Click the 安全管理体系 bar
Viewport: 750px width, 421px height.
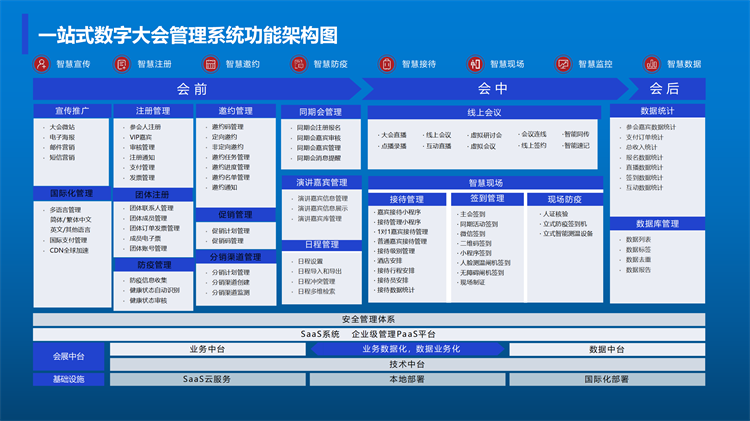[369, 320]
